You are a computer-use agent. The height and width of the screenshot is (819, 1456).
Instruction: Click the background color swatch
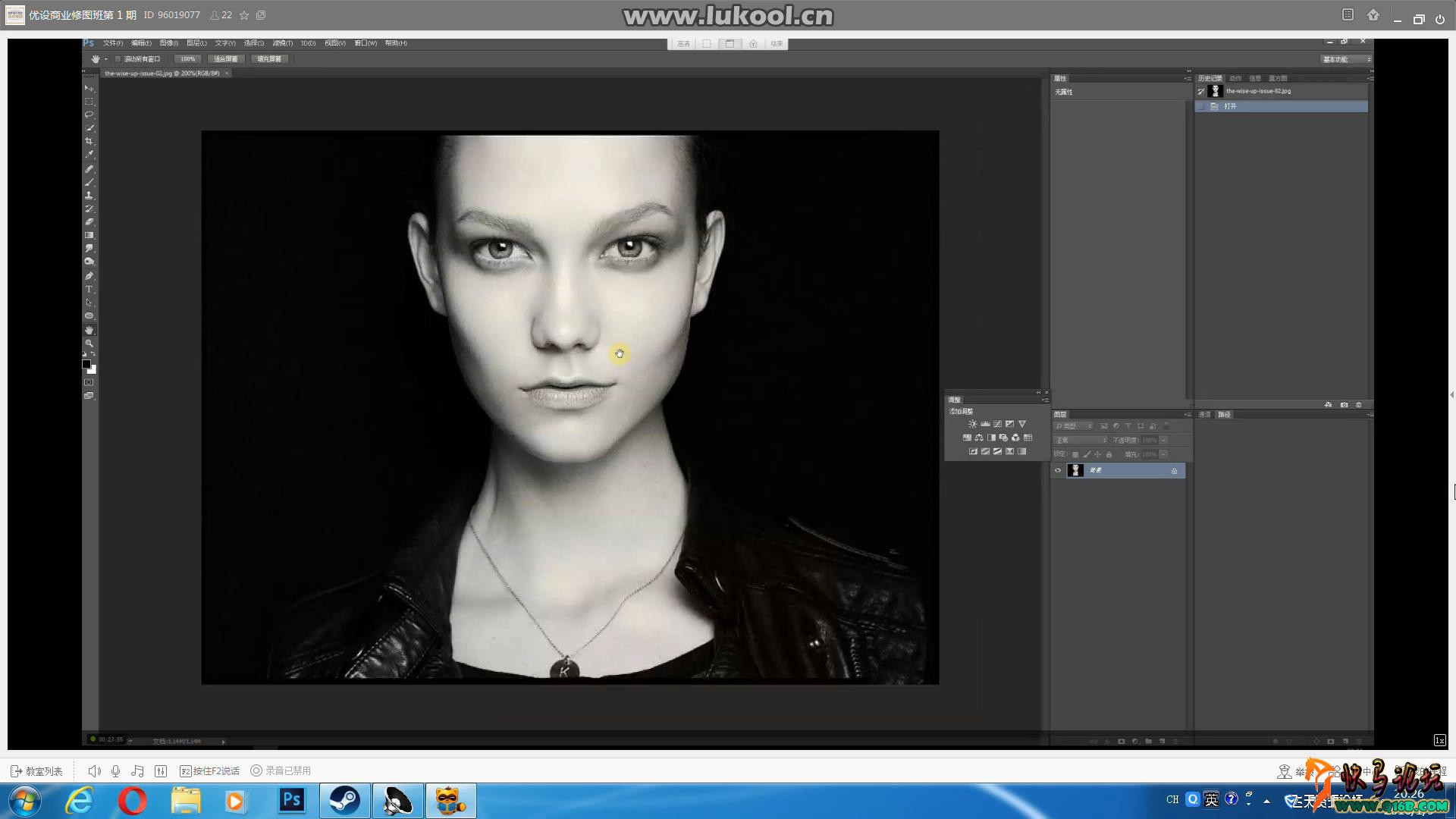93,370
